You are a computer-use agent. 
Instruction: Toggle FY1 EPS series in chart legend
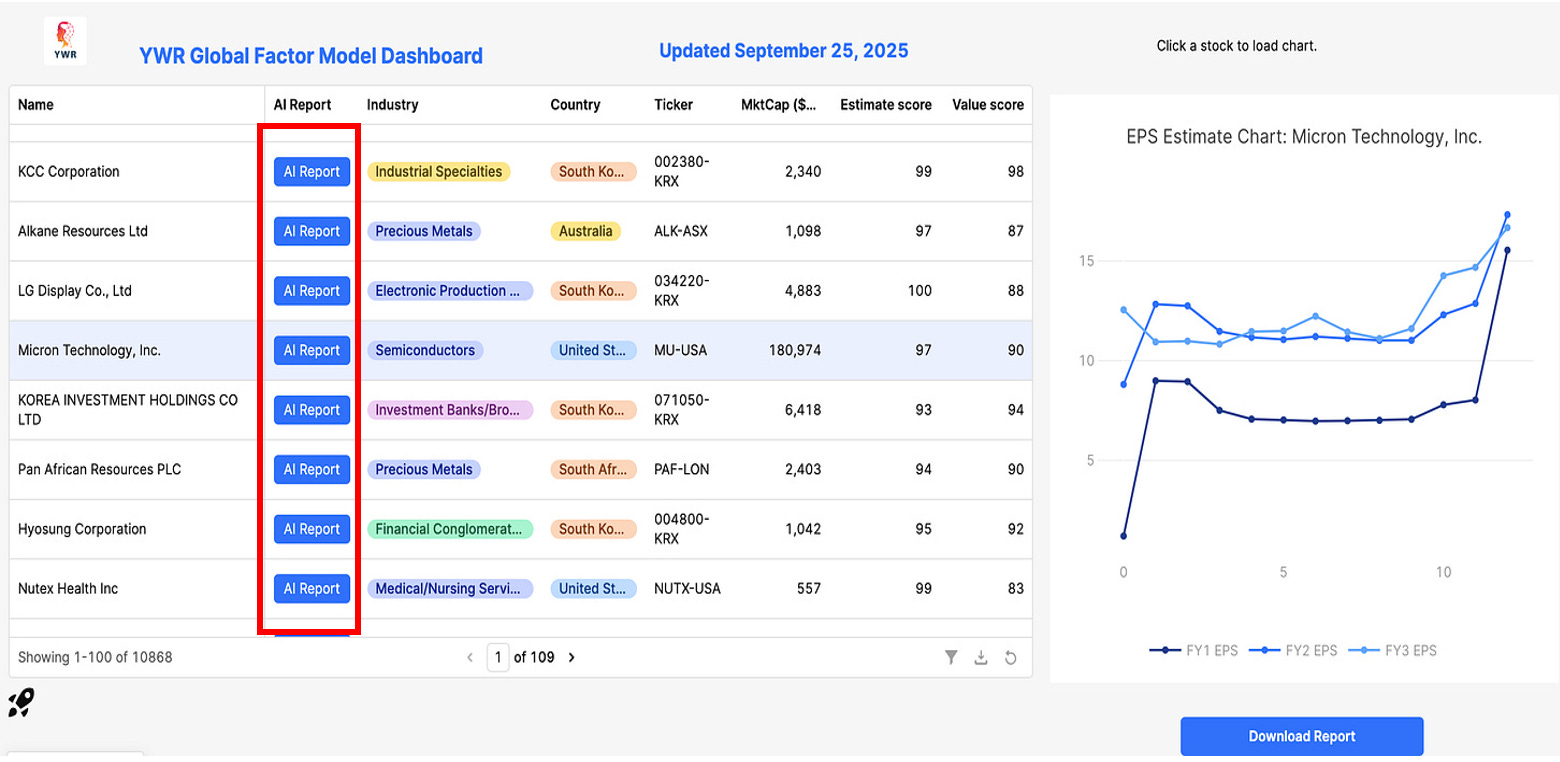(x=1193, y=650)
